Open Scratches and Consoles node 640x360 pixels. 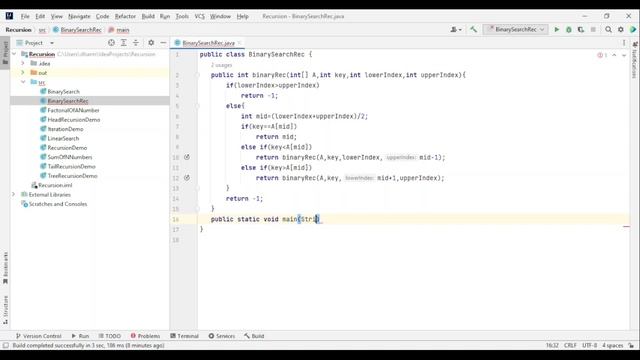click(58, 204)
